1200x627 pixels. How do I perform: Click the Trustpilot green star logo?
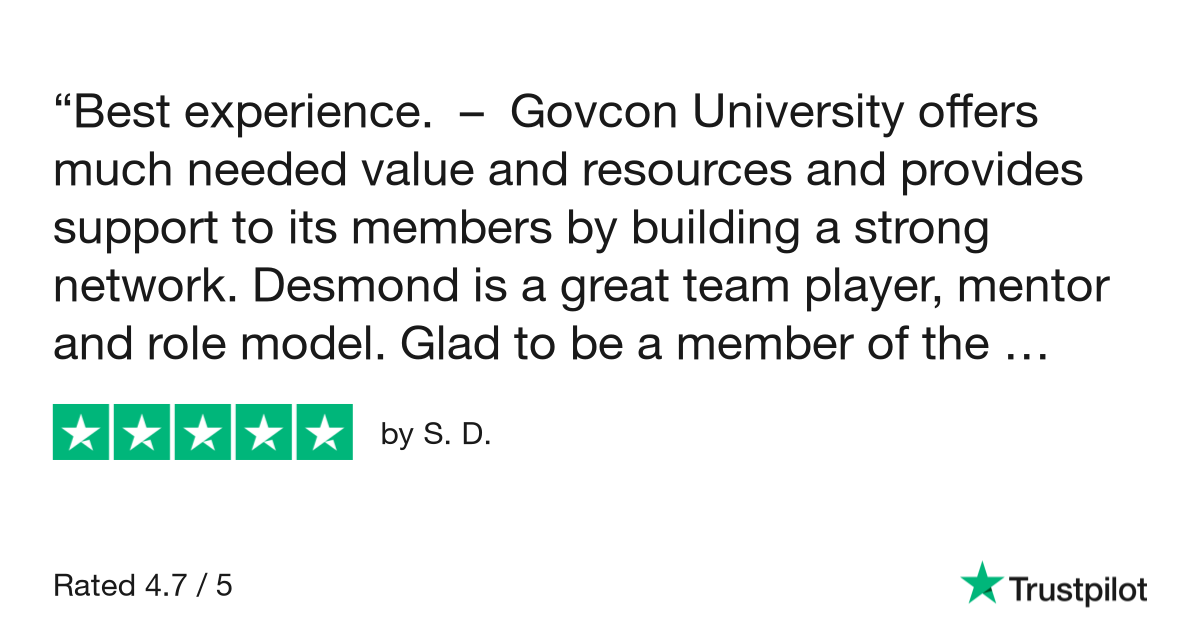(x=980, y=584)
